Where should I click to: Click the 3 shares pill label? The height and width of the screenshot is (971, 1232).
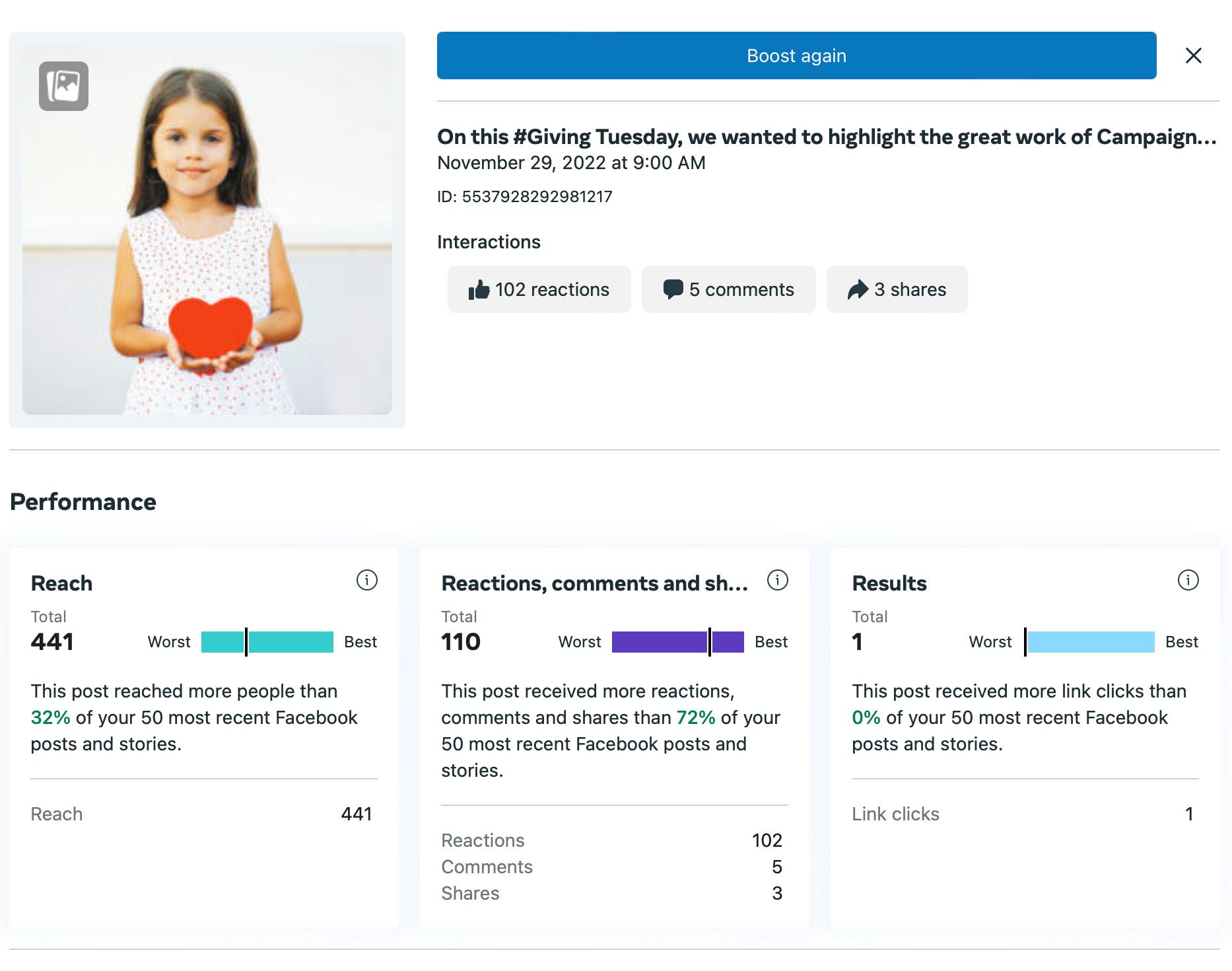tap(910, 289)
